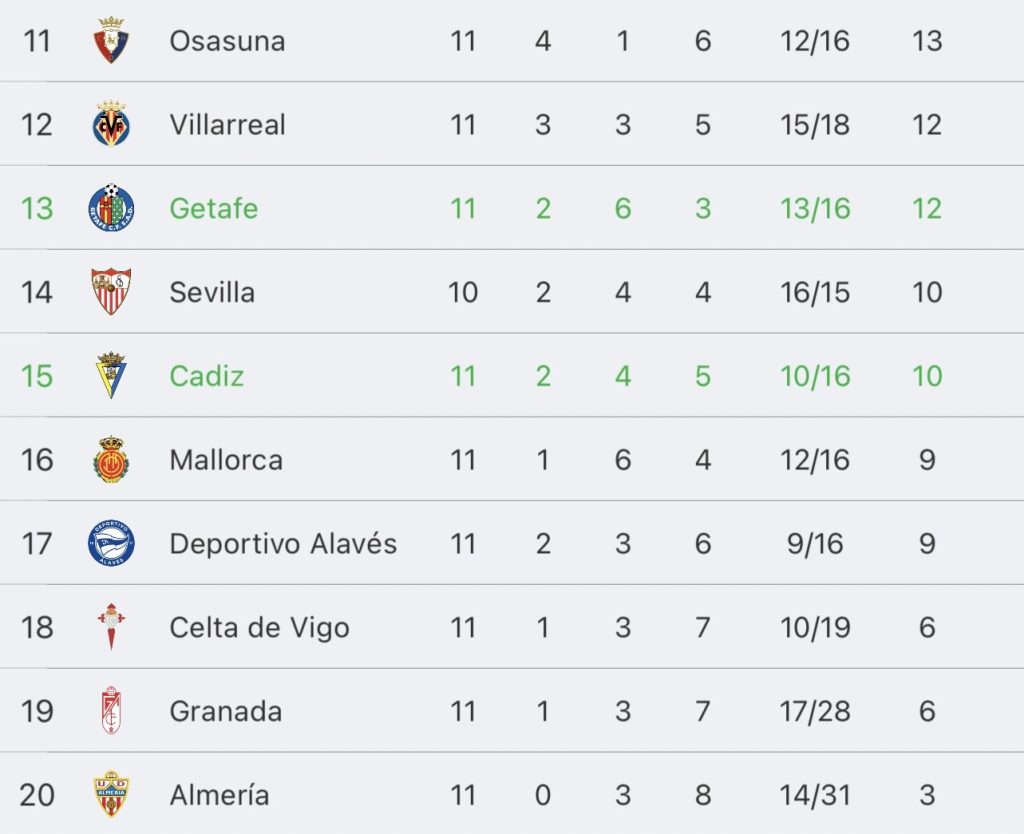Screen dimensions: 1024x834
Task: Tap the Almería club crest
Action: coord(111,794)
